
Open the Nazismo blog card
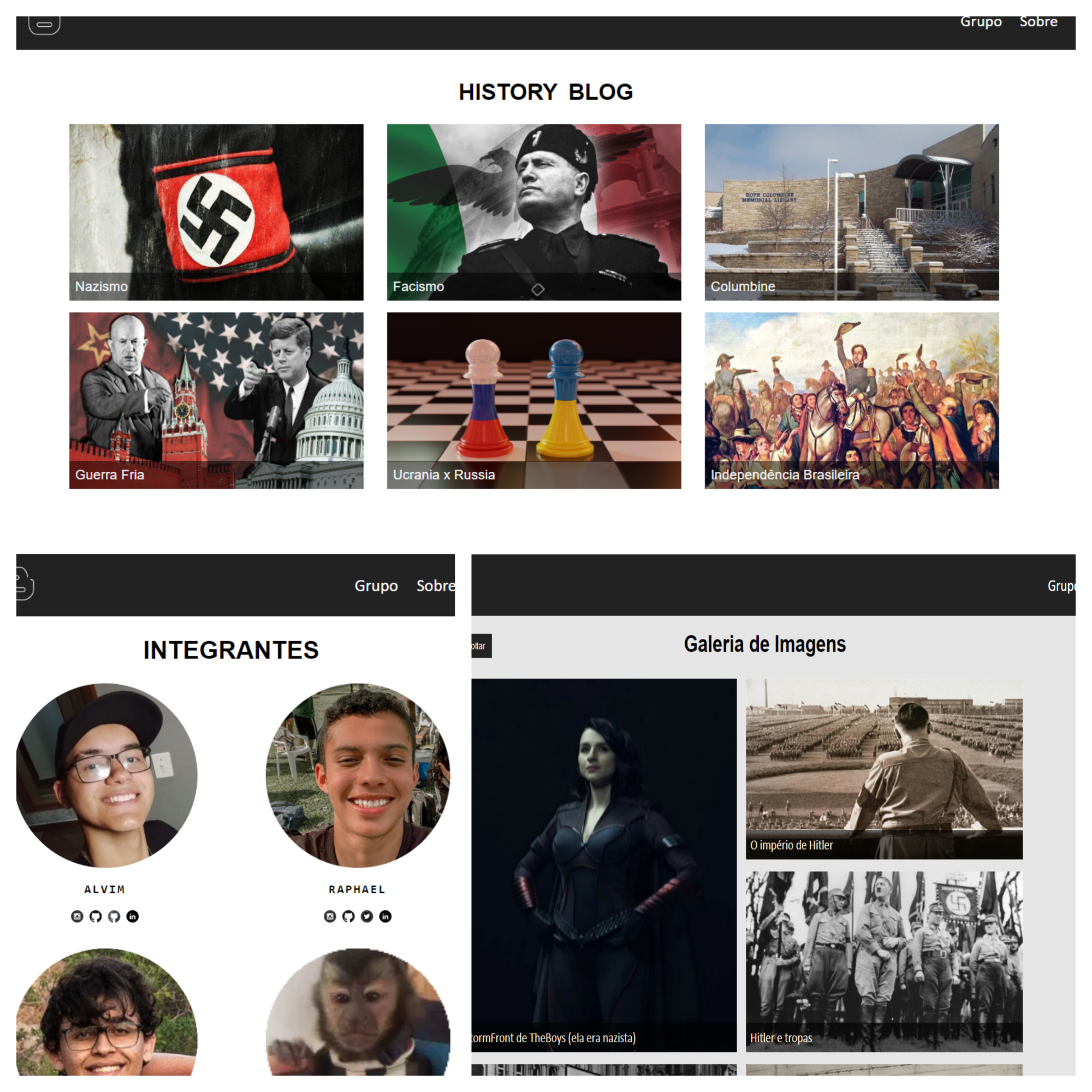pyautogui.click(x=216, y=212)
